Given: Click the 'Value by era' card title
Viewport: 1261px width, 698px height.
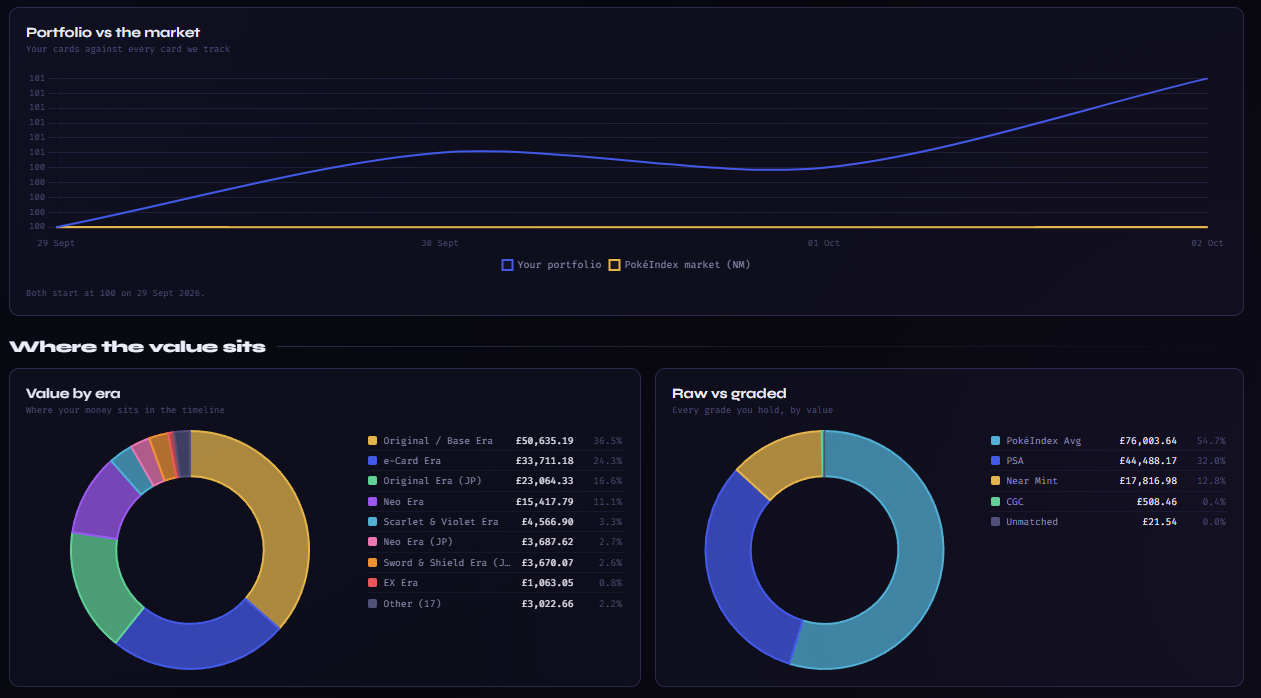Looking at the screenshot, I should (x=73, y=393).
